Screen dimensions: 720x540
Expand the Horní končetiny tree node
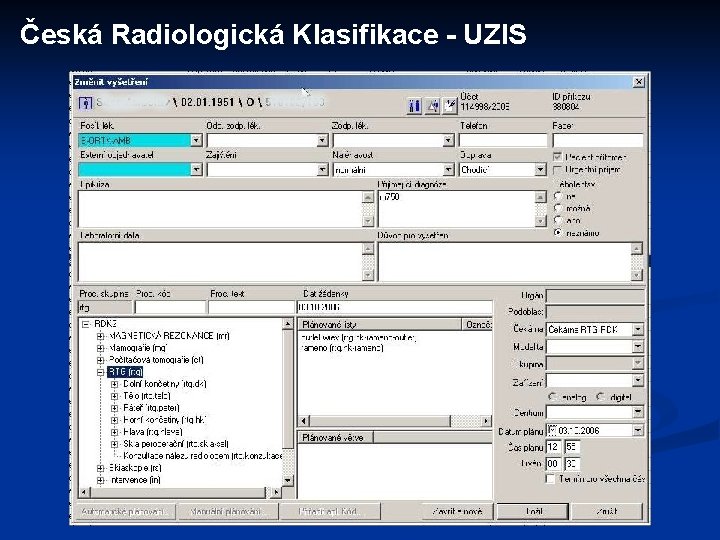click(114, 420)
